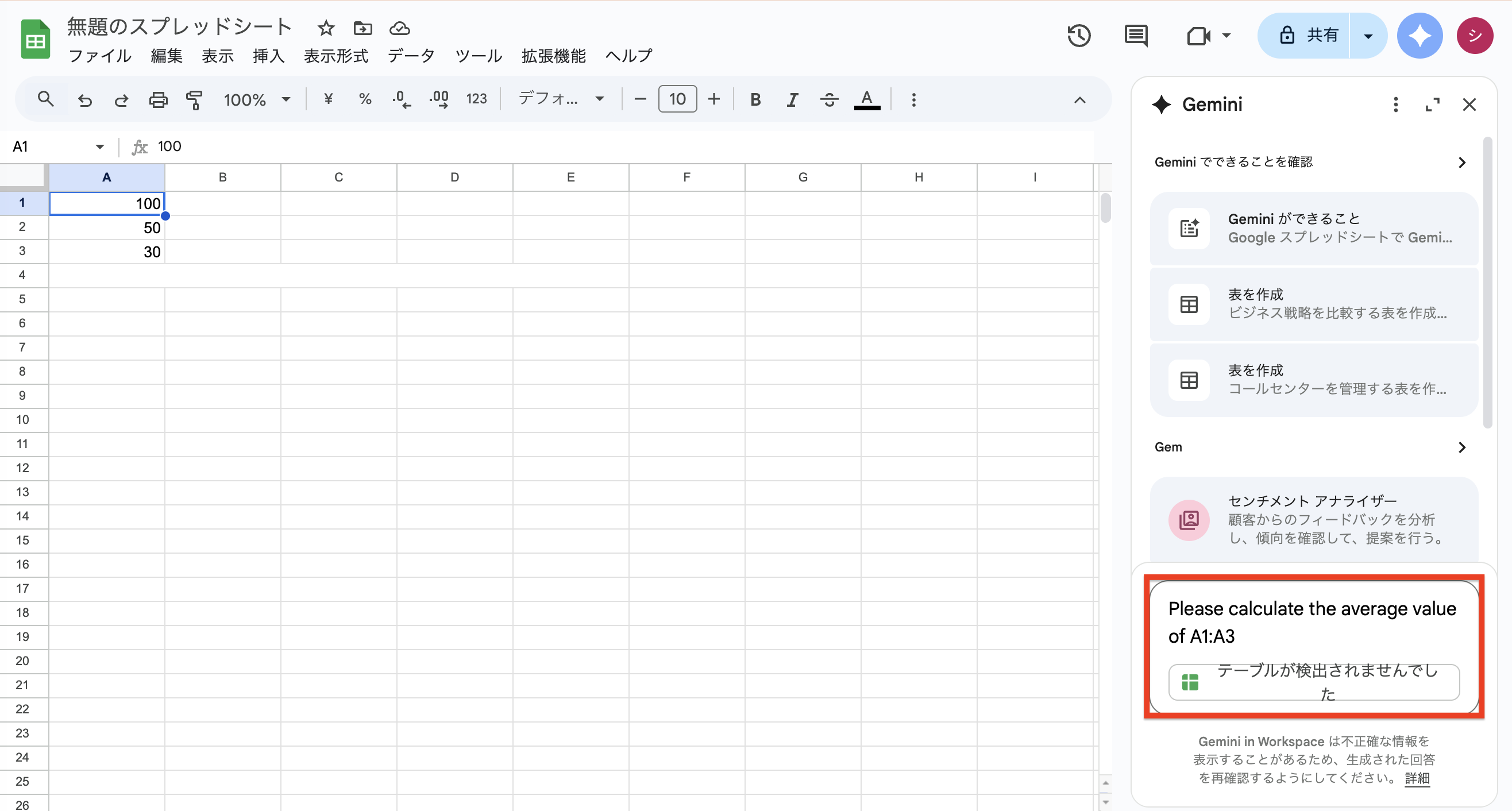Screen dimensions: 1512x811
Task: Open the データ menu
Action: point(411,56)
